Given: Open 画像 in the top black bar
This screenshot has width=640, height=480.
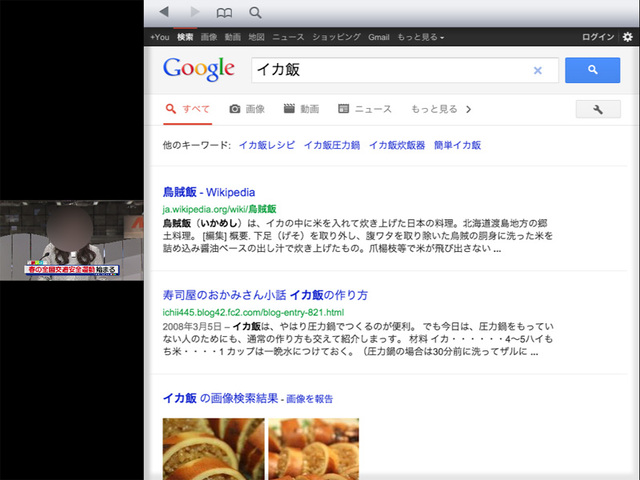Looking at the screenshot, I should pos(209,37).
